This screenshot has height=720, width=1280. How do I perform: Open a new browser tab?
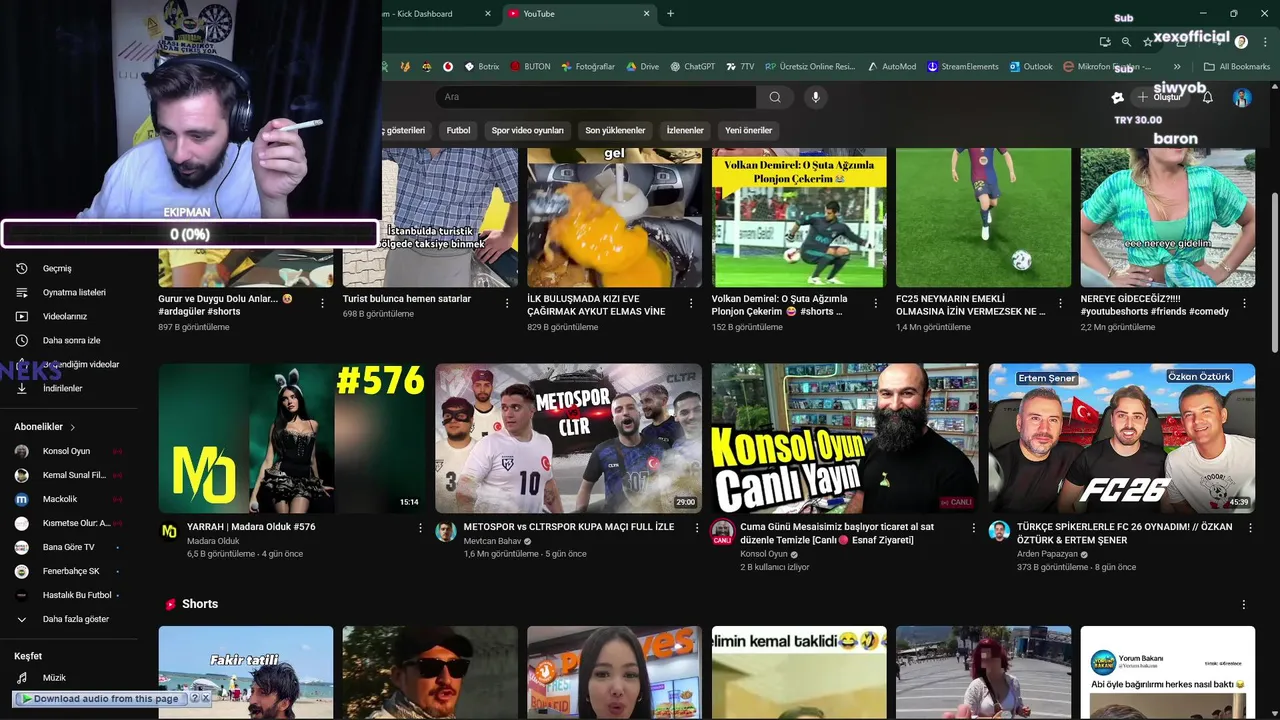point(670,14)
